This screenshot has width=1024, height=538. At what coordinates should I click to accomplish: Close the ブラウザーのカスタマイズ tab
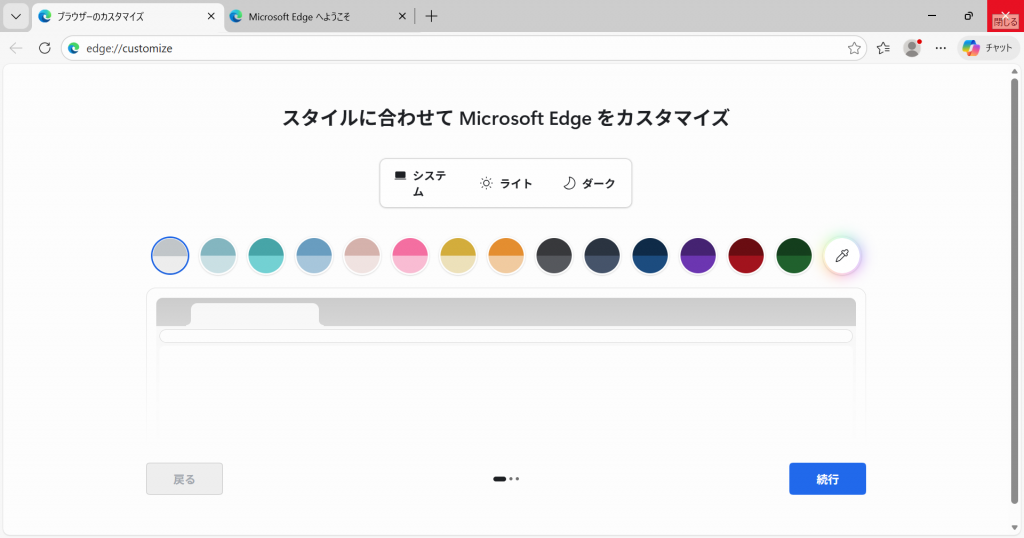pos(210,16)
